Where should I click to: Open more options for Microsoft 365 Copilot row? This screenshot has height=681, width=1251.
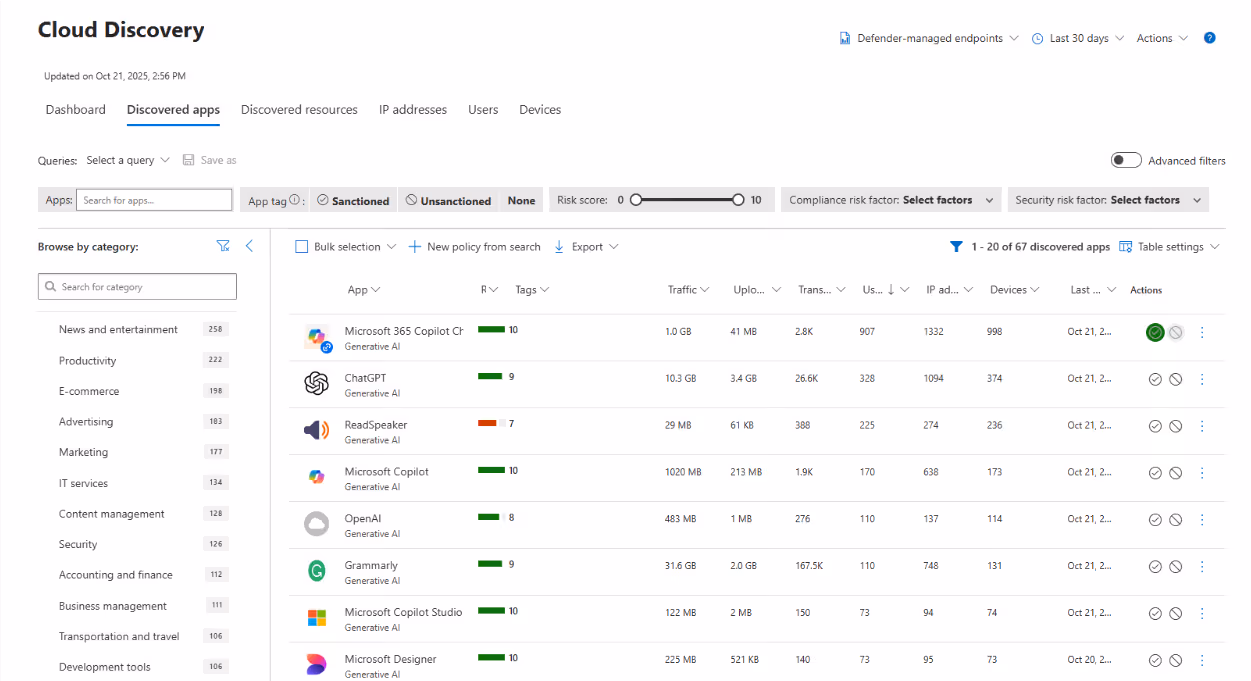(x=1202, y=332)
